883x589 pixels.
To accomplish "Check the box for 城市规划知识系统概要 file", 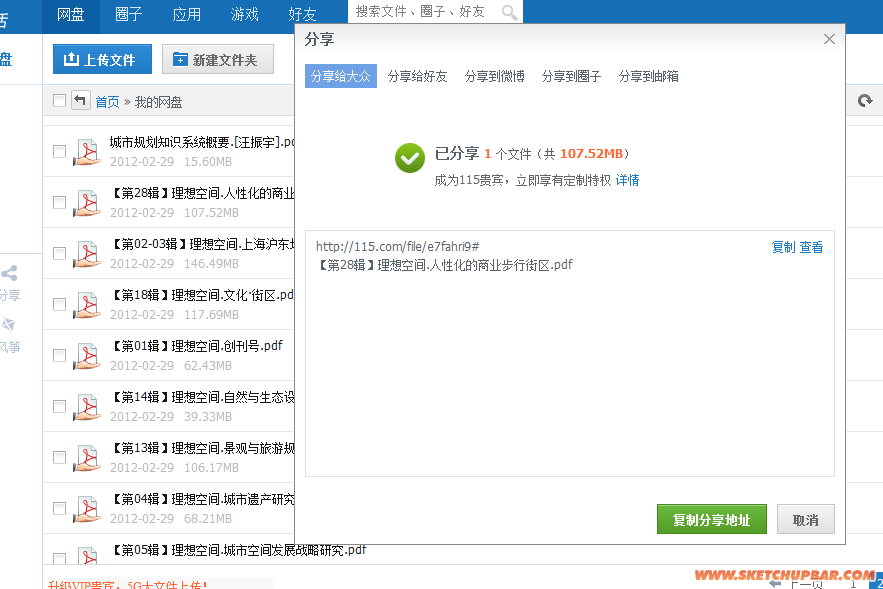I will coord(59,151).
